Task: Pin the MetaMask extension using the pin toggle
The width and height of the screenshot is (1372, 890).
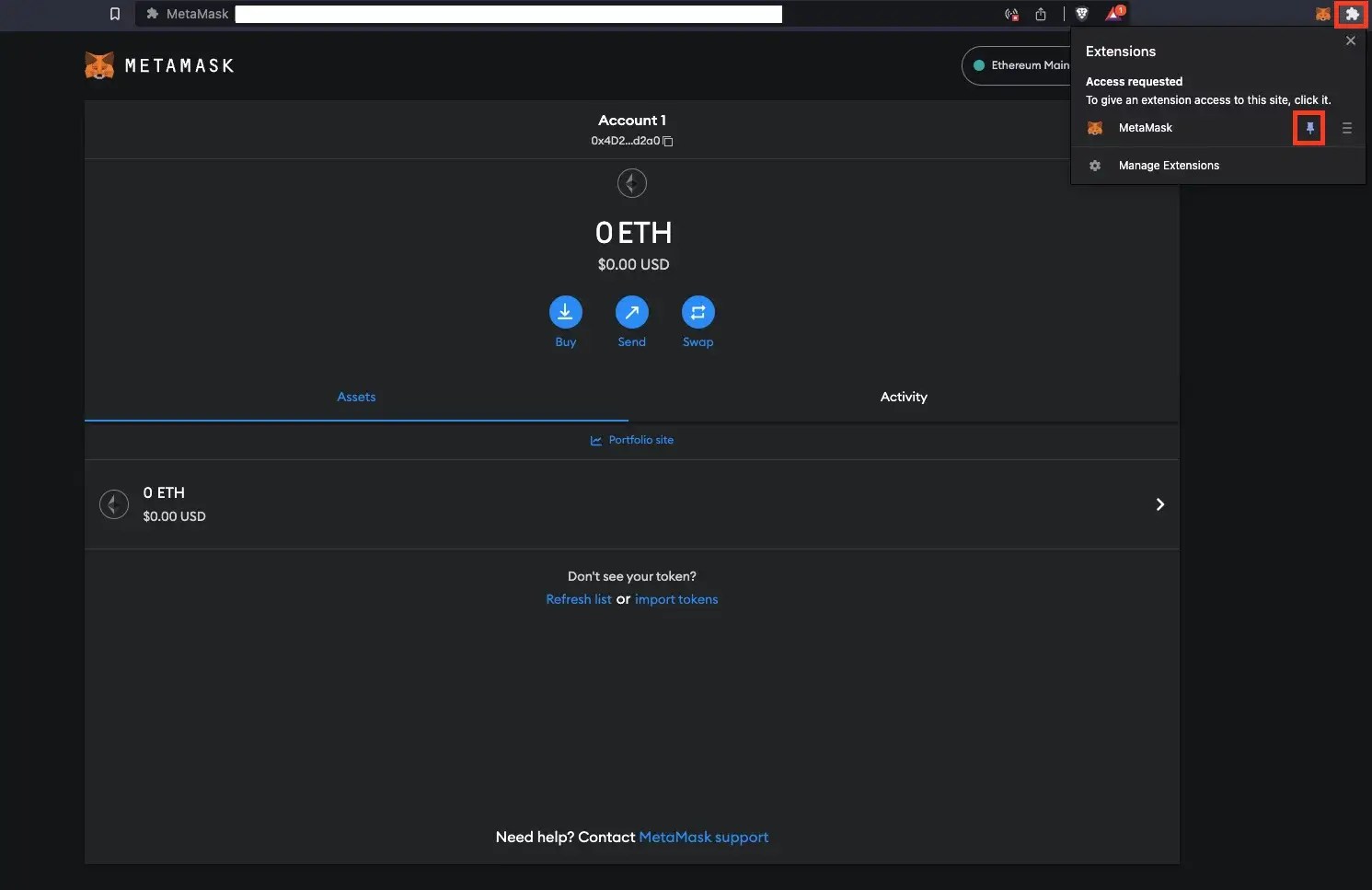Action: pyautogui.click(x=1309, y=128)
